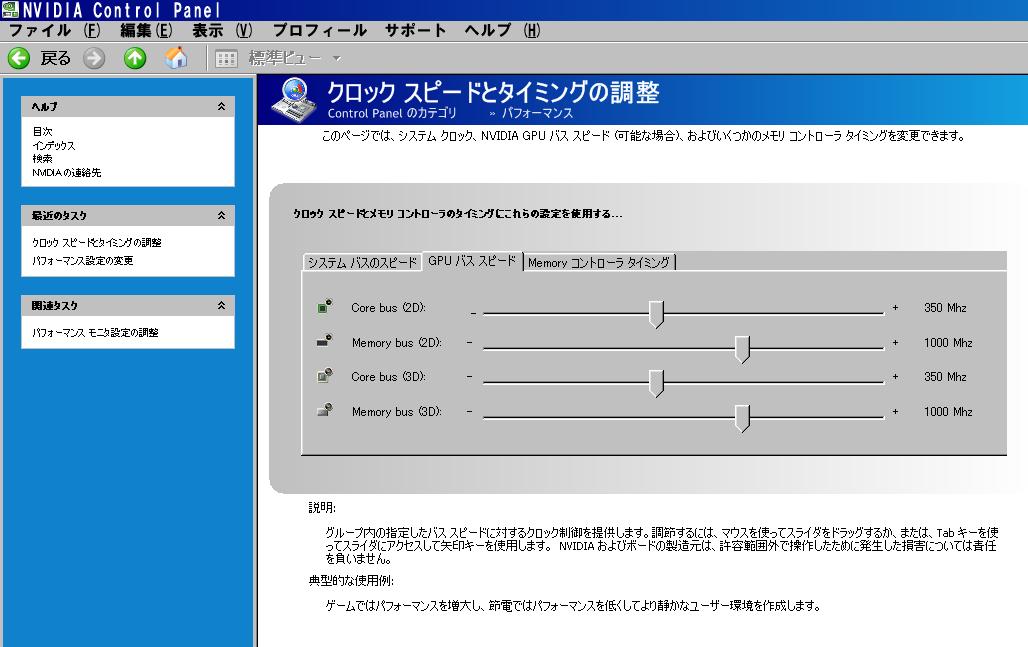The width and height of the screenshot is (1028, 647).
Task: Open パフォーマンス設定の変更 recent task
Action: (x=83, y=260)
